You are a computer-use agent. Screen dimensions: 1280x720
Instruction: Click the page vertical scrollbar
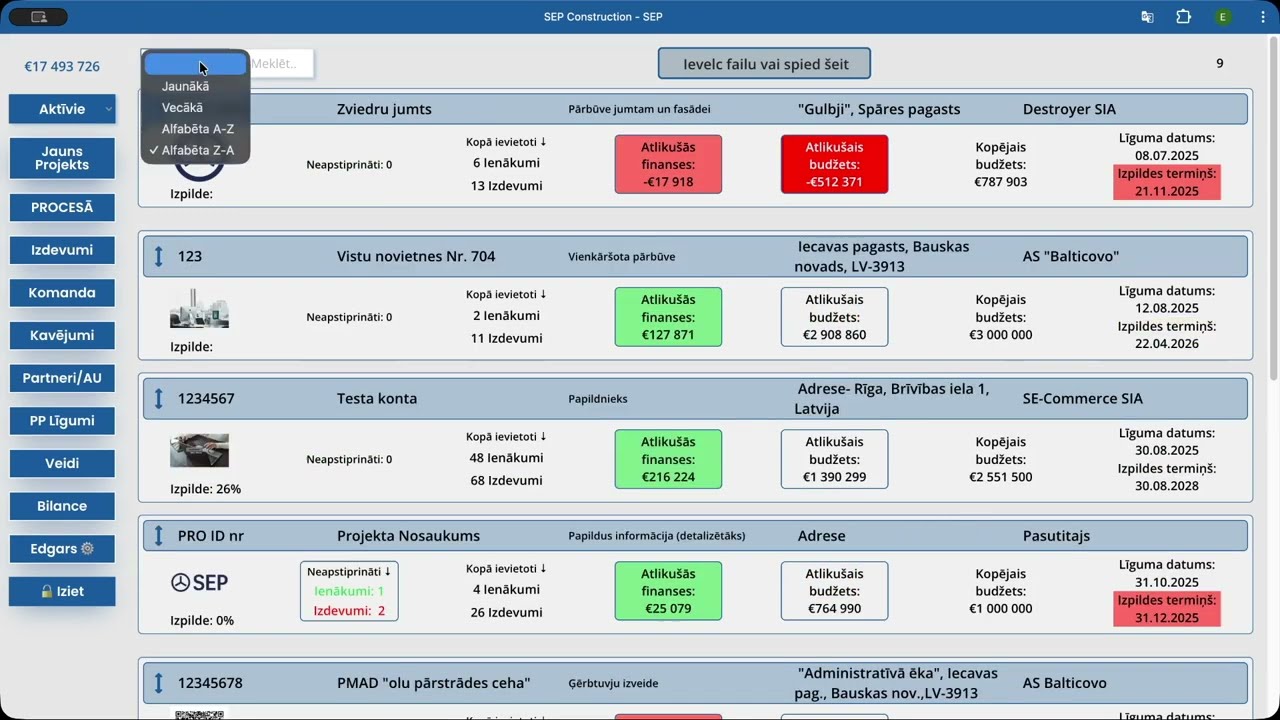1273,210
